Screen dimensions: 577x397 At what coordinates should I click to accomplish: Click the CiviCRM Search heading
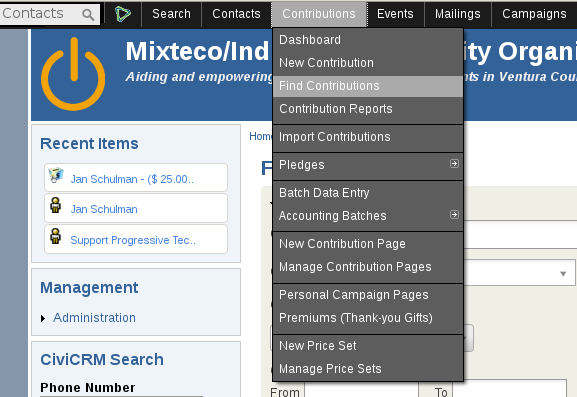102,360
